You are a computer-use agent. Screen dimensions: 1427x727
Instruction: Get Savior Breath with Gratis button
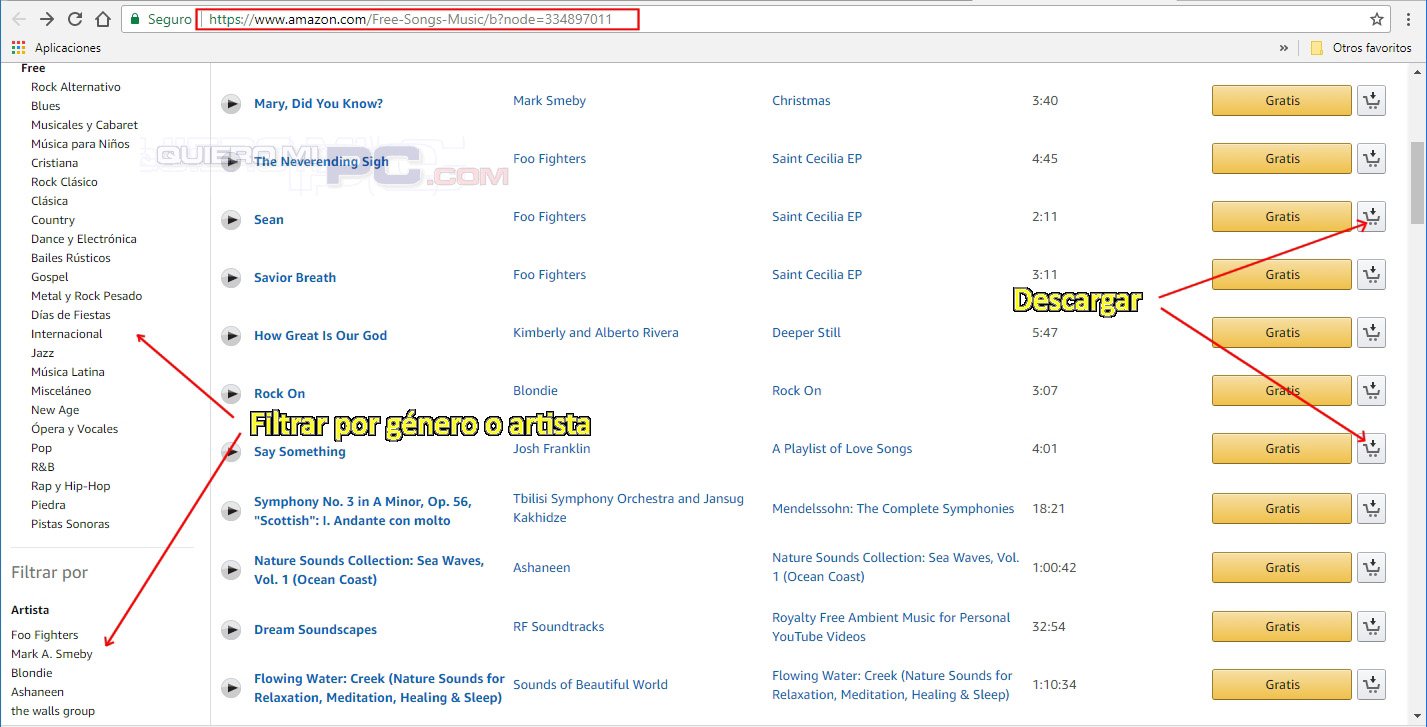click(x=1282, y=275)
